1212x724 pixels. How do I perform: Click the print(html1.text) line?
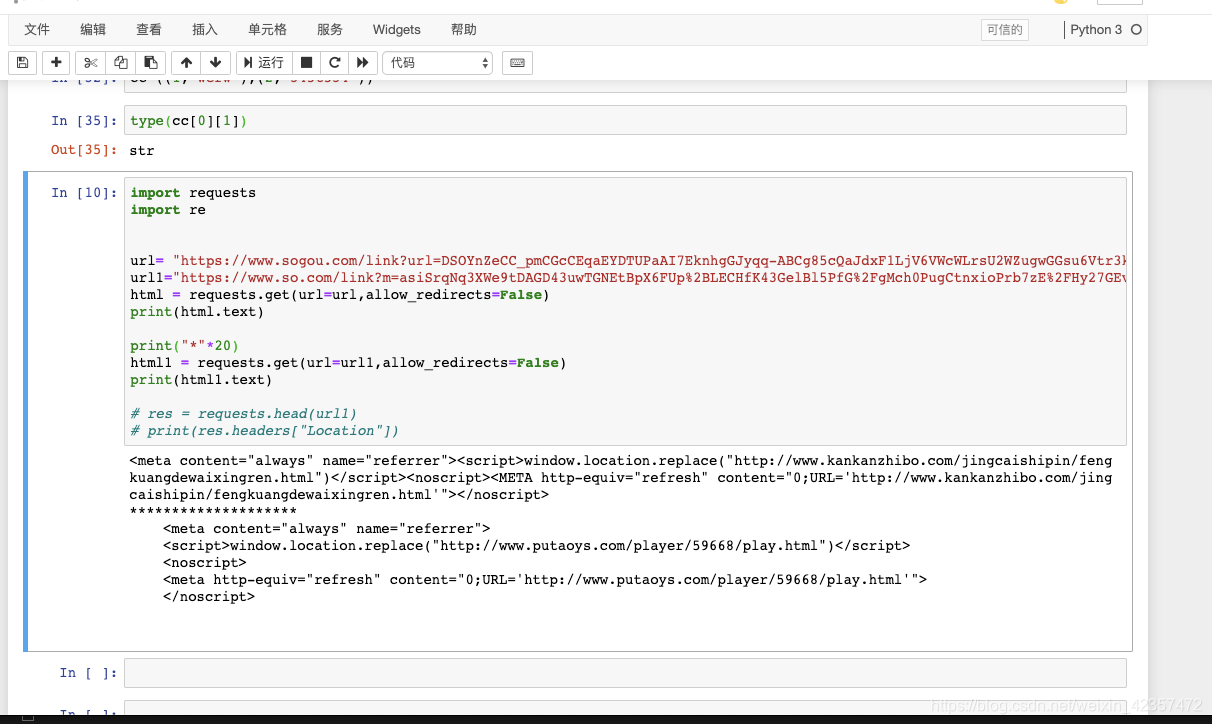(x=201, y=380)
